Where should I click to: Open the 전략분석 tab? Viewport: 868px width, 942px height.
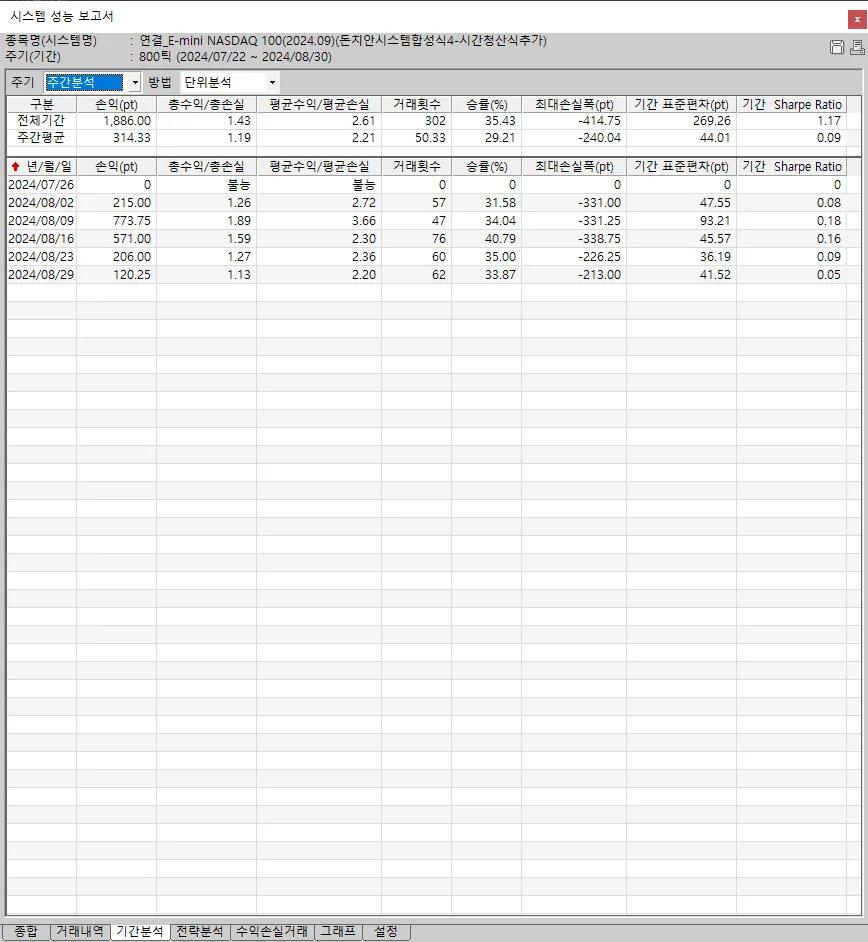point(199,932)
